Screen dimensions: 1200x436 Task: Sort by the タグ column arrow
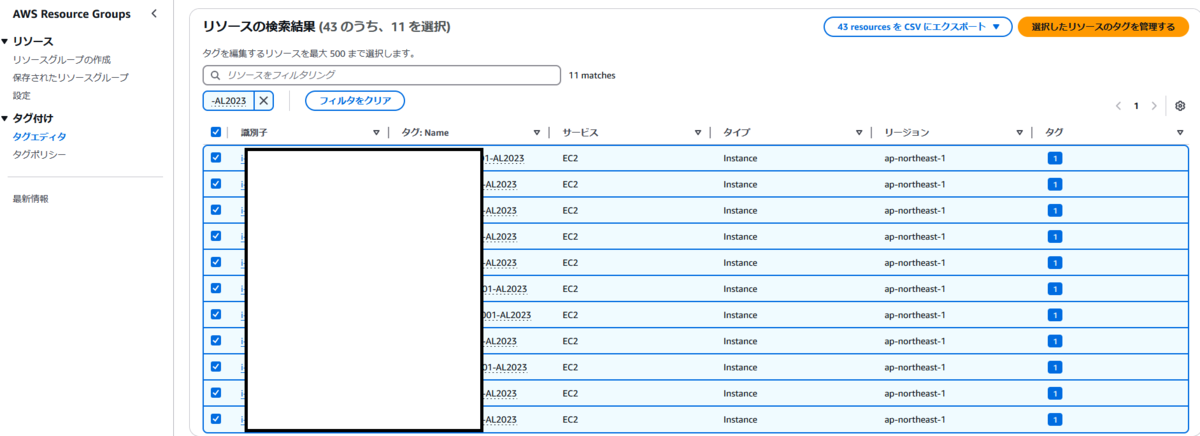(x=1180, y=132)
